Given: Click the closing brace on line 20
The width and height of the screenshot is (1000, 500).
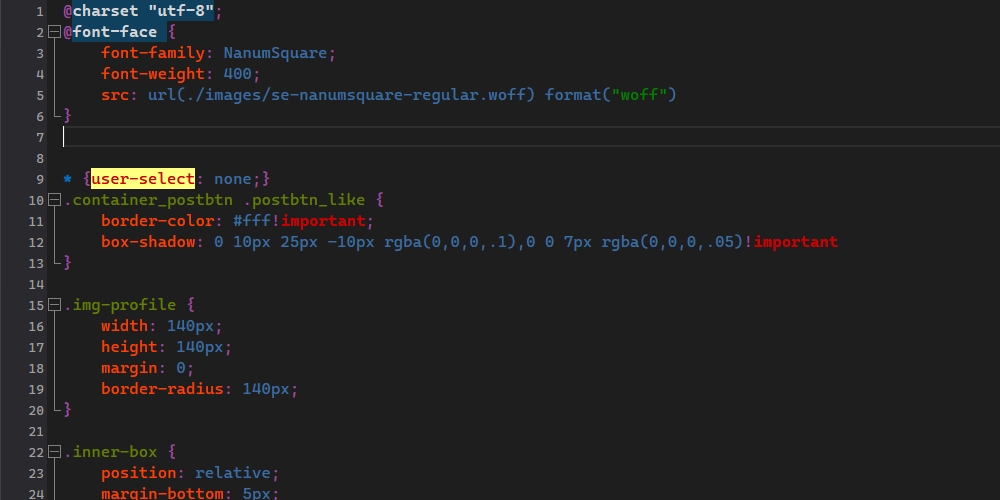Looking at the screenshot, I should tap(68, 411).
